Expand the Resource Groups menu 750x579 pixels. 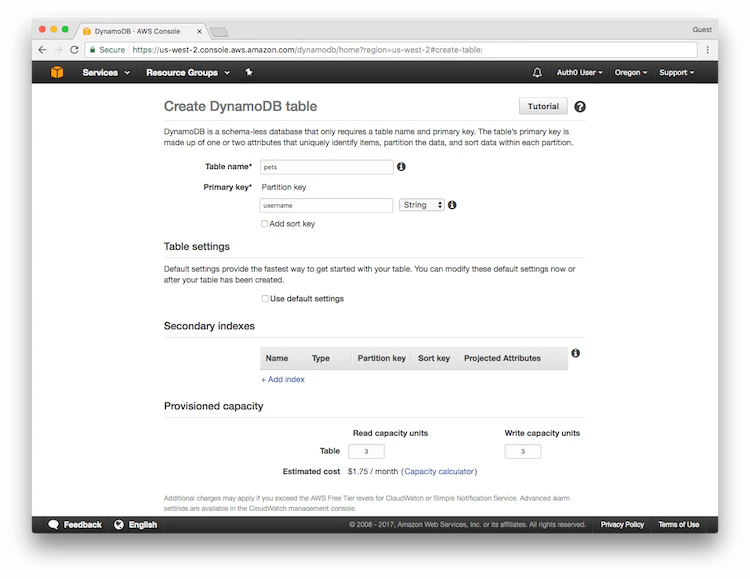(188, 72)
